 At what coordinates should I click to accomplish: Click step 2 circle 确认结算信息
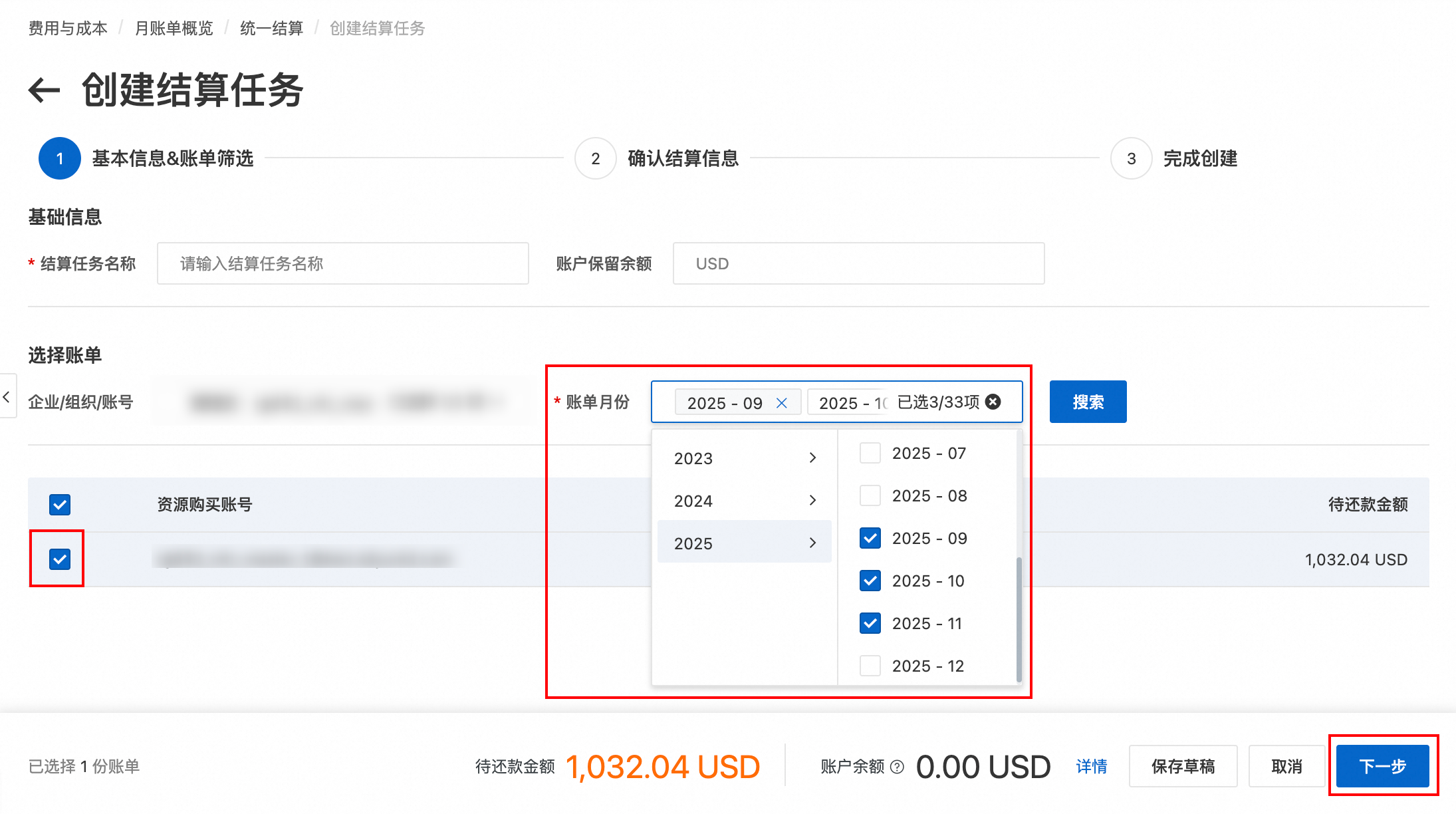tap(595, 158)
